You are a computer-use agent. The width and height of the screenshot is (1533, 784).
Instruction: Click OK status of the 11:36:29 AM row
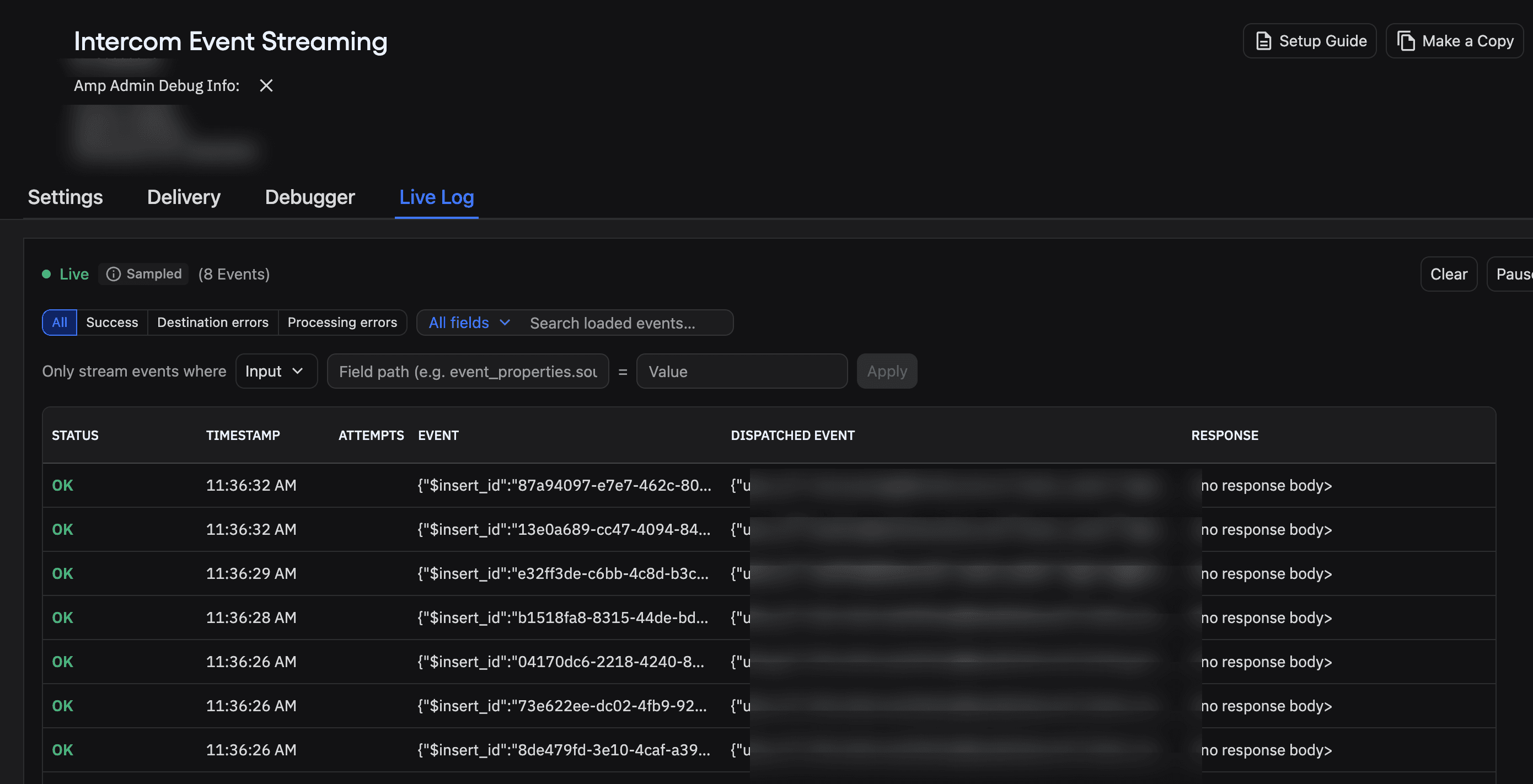coord(62,573)
